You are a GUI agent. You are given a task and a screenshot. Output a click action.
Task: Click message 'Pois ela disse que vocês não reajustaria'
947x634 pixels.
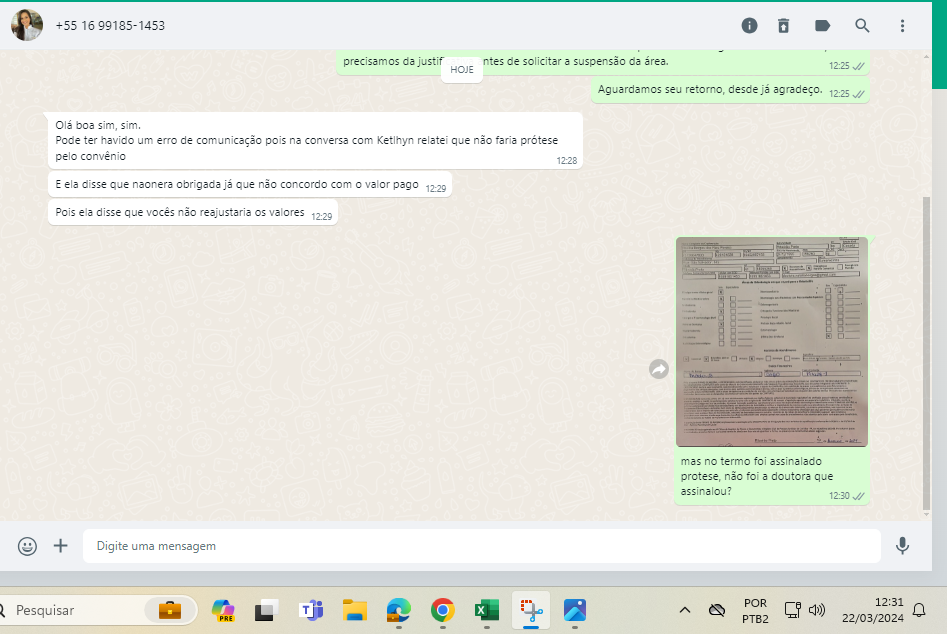coord(193,213)
